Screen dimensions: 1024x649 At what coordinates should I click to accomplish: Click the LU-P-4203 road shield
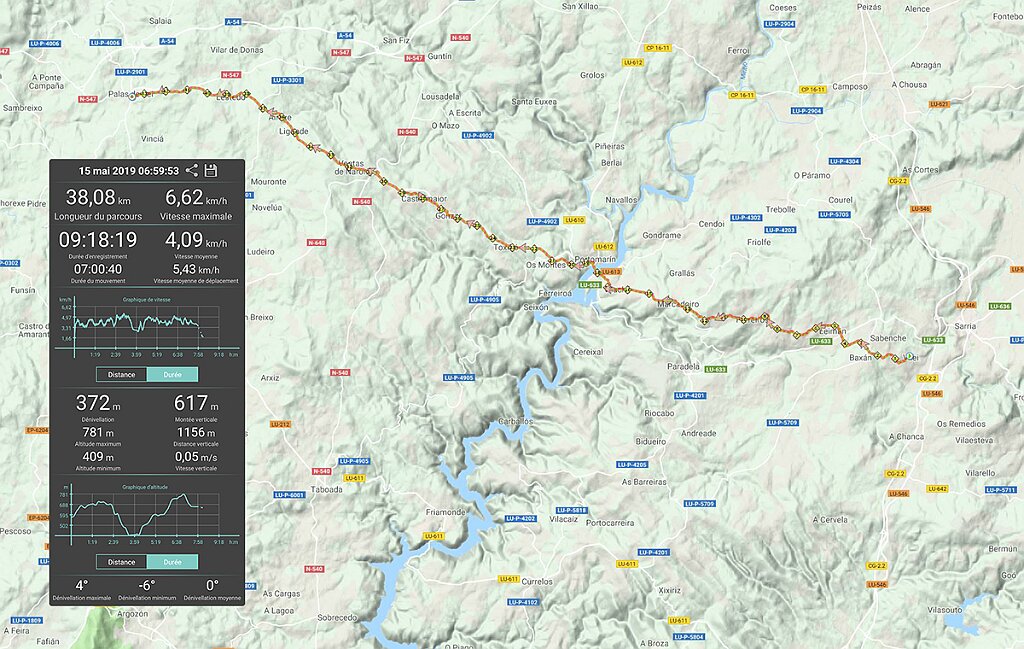click(780, 230)
